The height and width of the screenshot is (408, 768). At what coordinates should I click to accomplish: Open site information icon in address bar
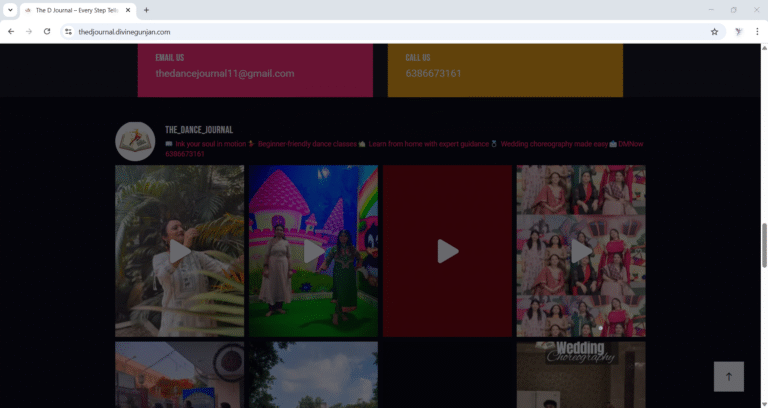pyautogui.click(x=69, y=32)
